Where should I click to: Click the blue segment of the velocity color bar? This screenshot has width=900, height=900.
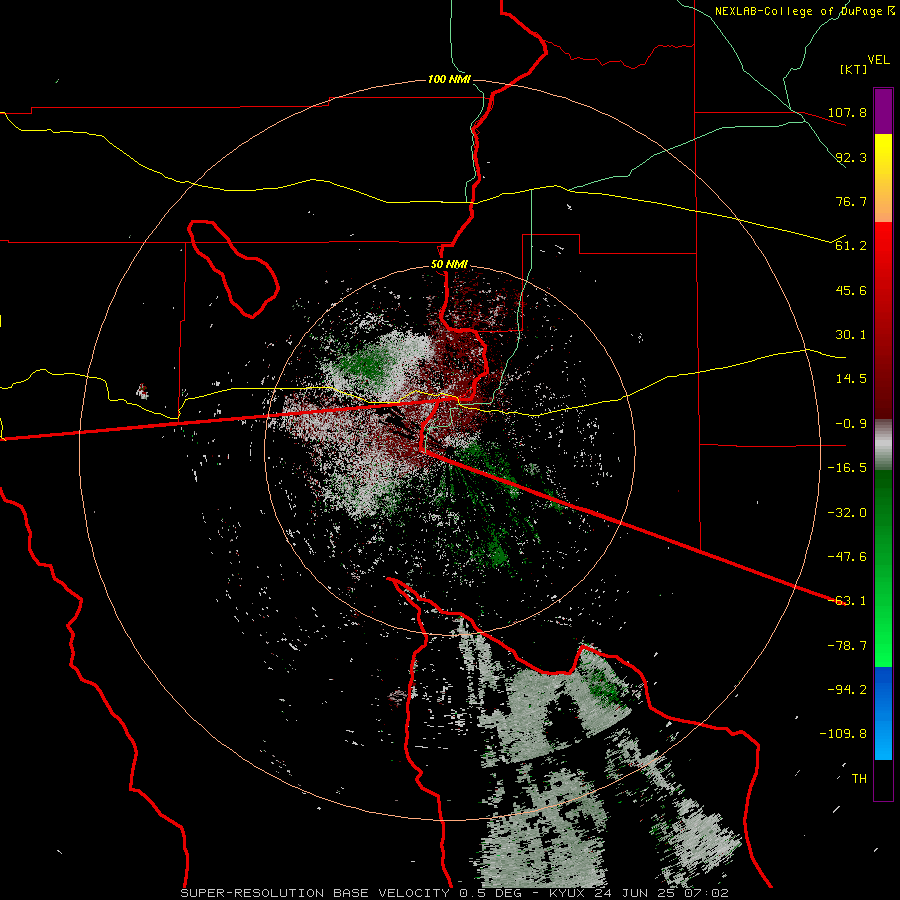coord(883,713)
